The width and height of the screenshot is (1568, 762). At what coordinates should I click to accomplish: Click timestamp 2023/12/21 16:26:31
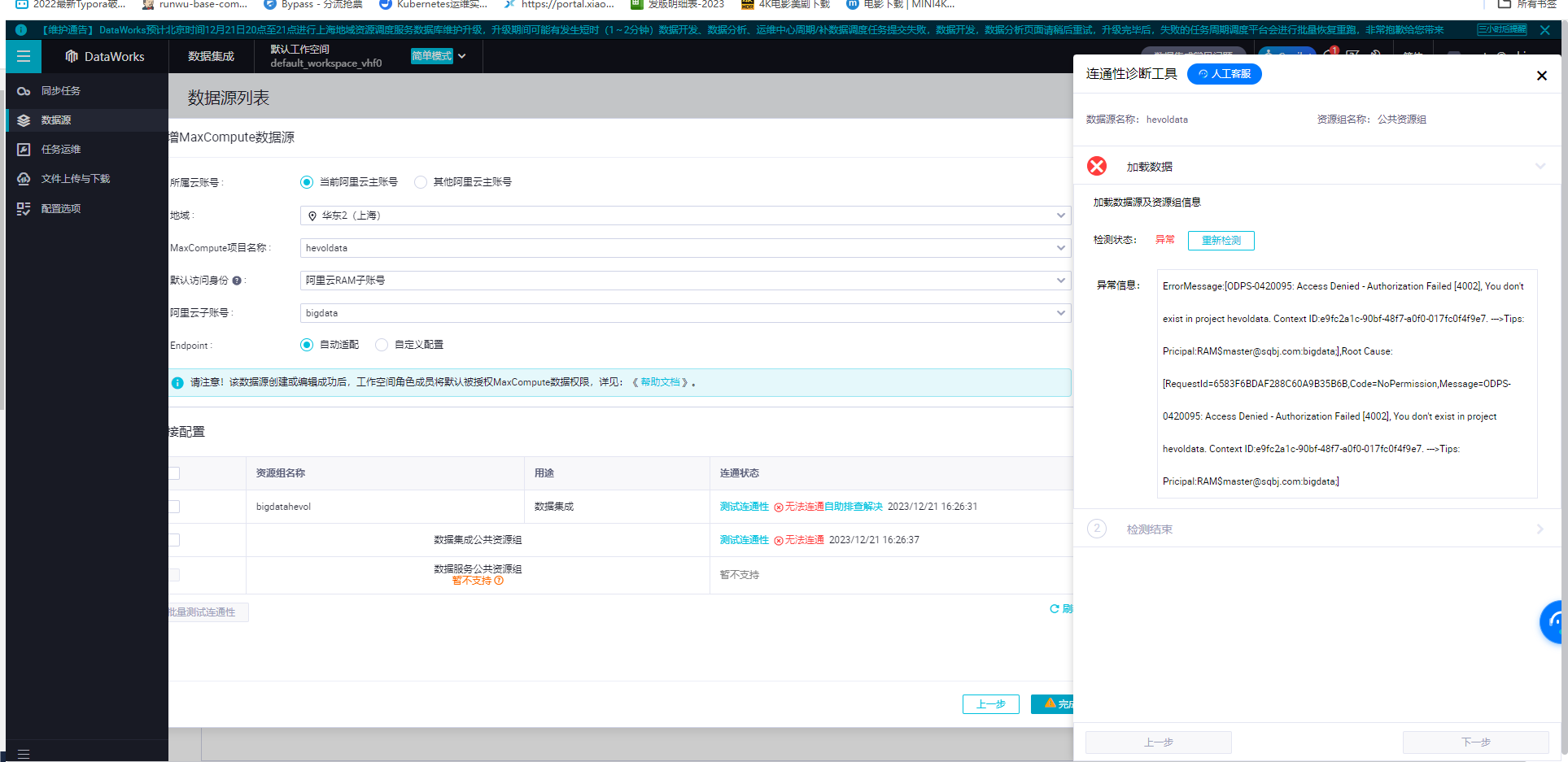point(933,507)
